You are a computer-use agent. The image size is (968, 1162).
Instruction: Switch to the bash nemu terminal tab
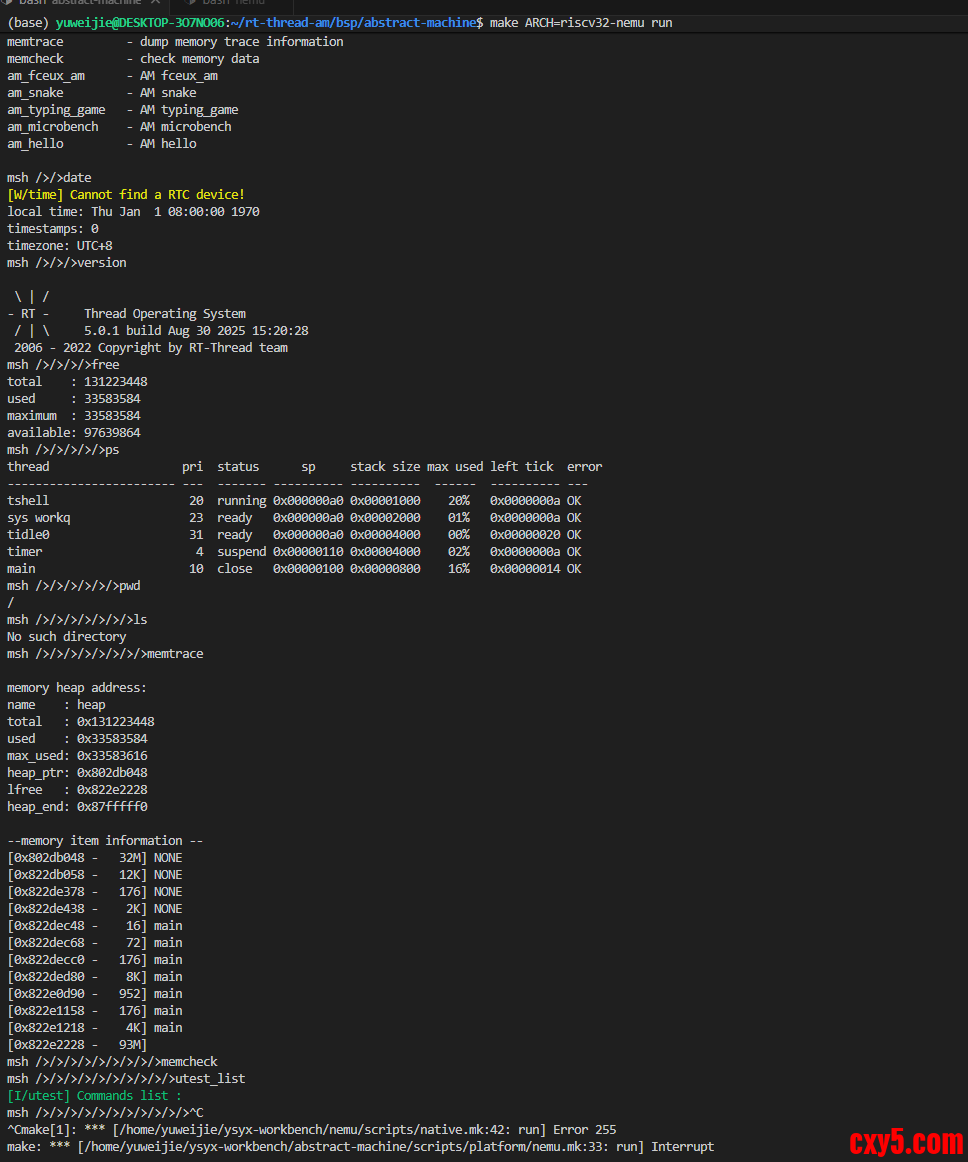[236, 3]
